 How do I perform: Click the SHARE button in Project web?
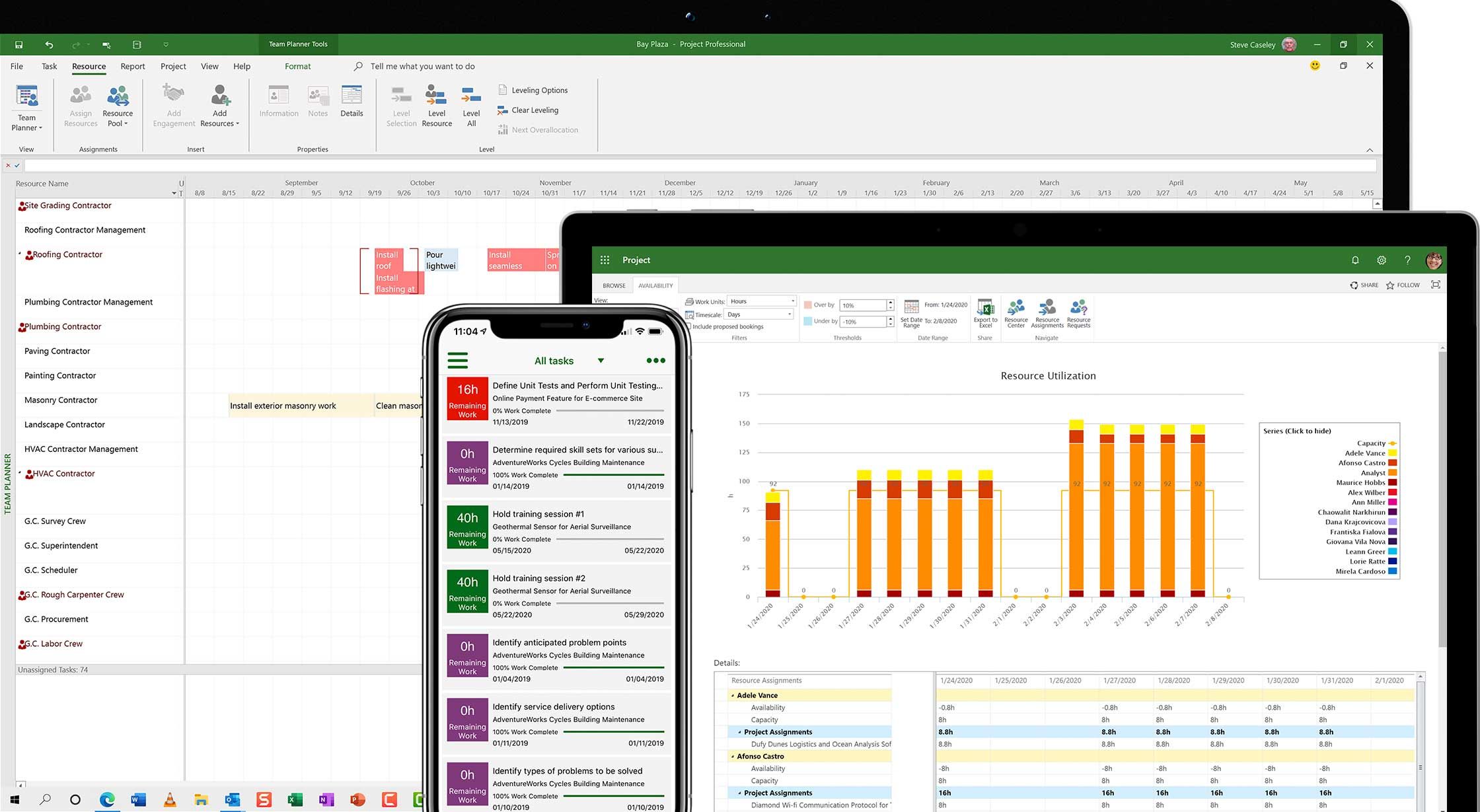pos(1364,285)
